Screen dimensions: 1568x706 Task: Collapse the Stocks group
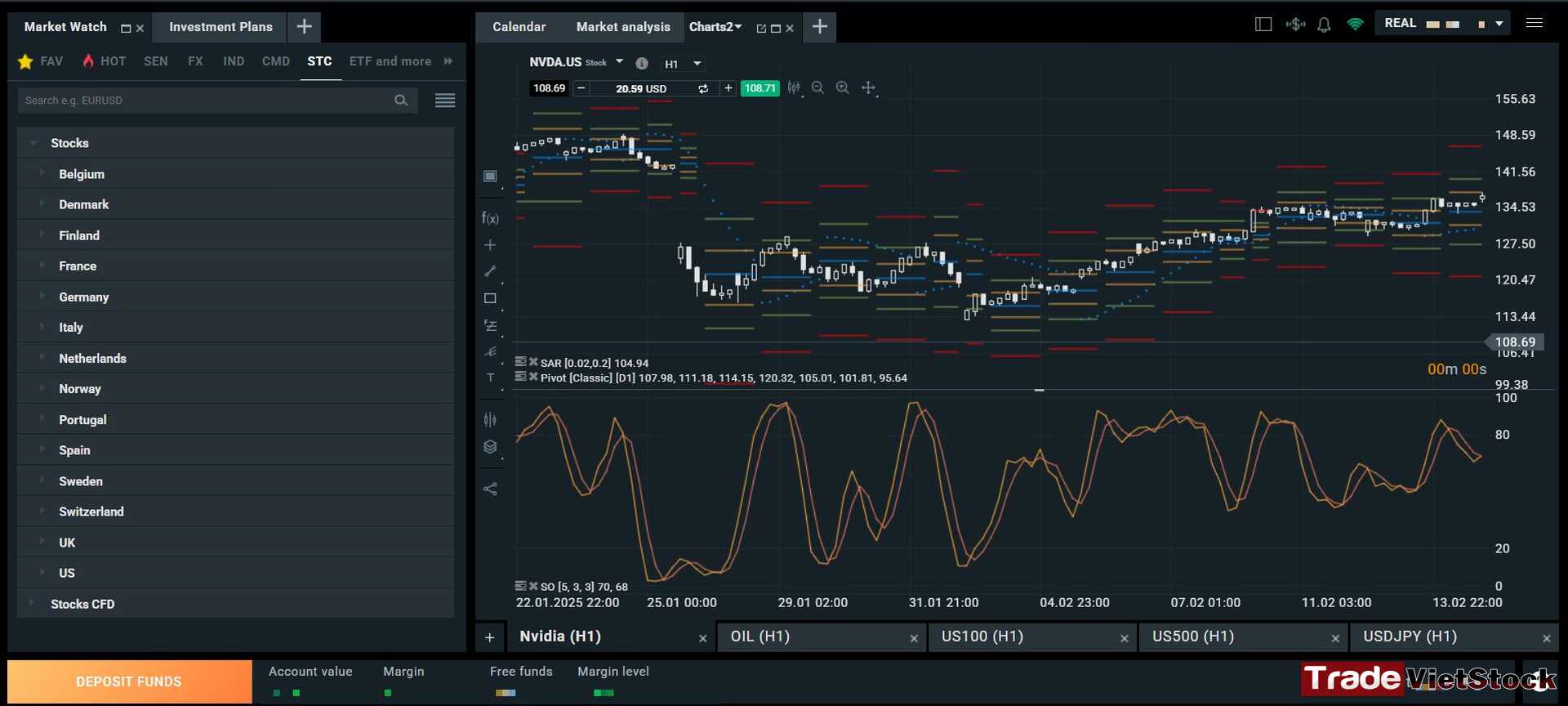pos(33,143)
